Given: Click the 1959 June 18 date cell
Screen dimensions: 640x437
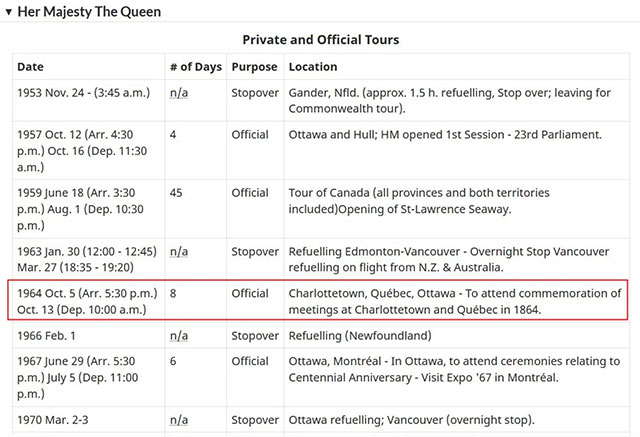Looking at the screenshot, I should pyautogui.click(x=89, y=209).
